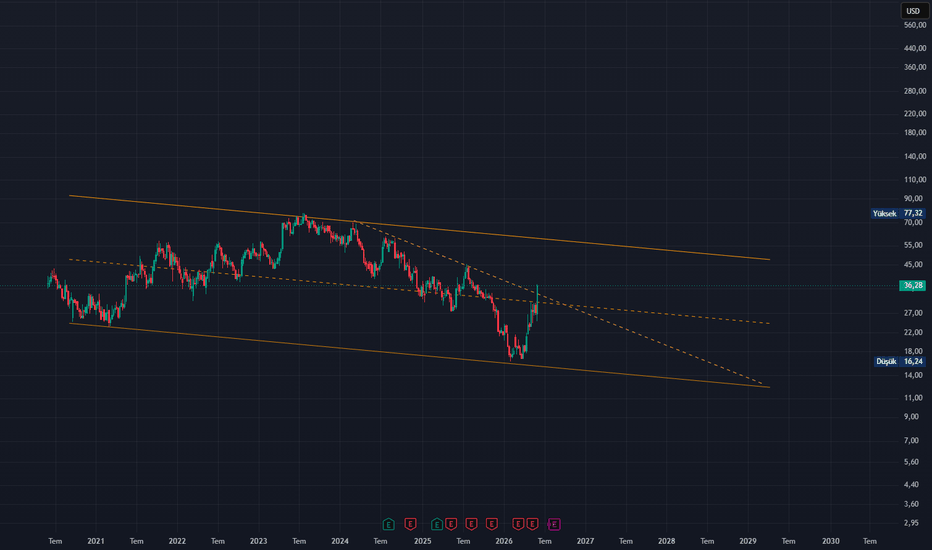Select the Yüksek 77,32 high price label
This screenshot has width=932, height=550.
(x=898, y=213)
